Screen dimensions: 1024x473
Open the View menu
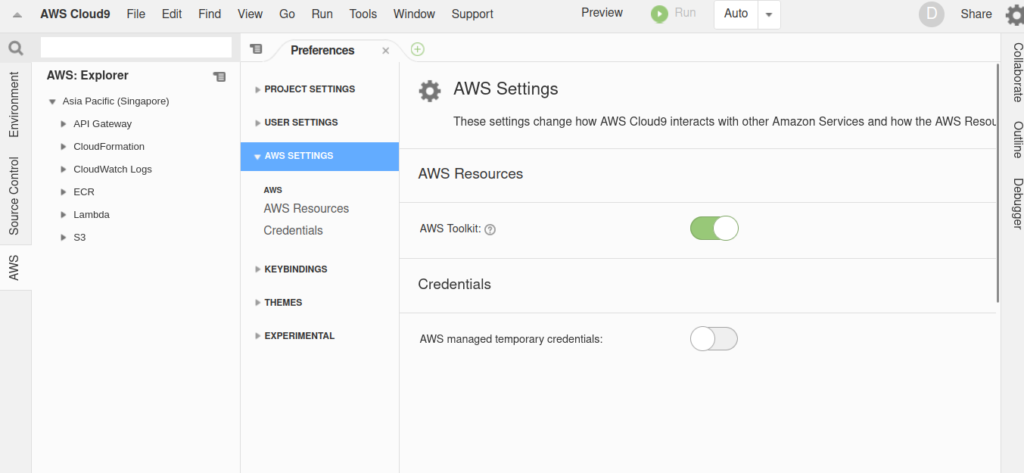click(x=250, y=14)
